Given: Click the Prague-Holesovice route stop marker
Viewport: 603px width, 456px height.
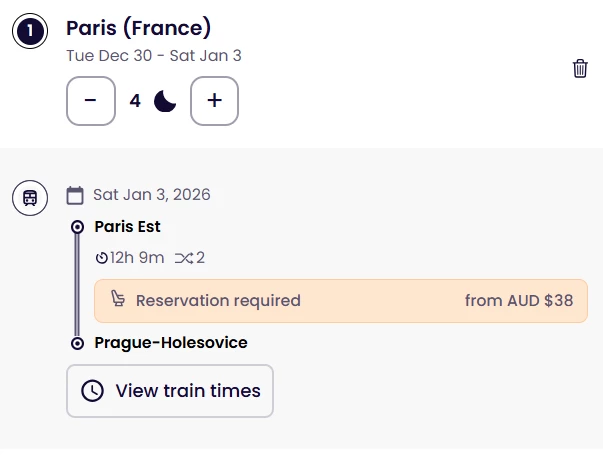Looking at the screenshot, I should (77, 343).
